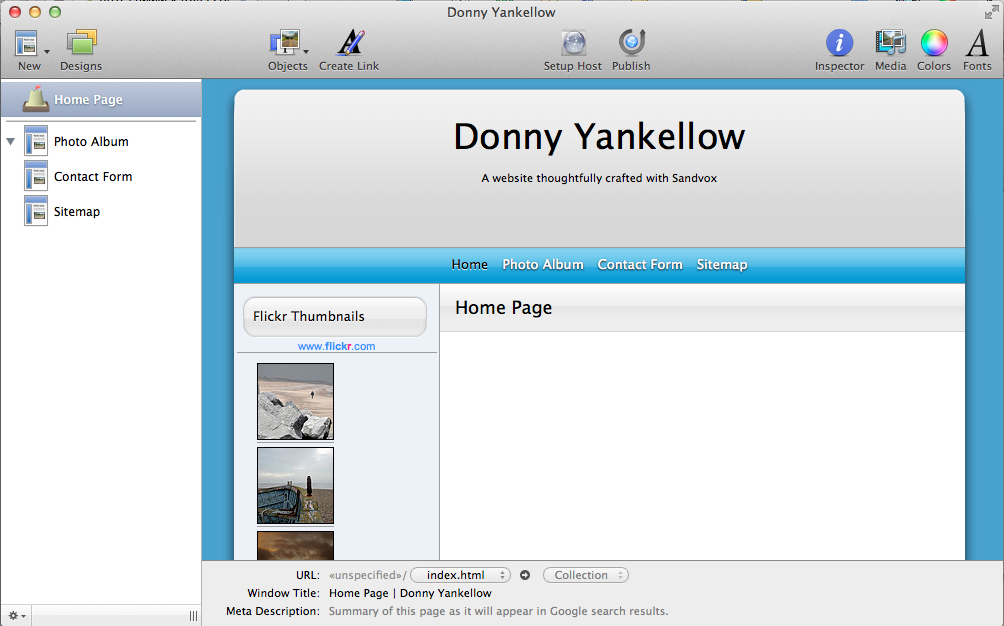Open the Collection type dropdown
This screenshot has width=1004, height=626.
[x=586, y=575]
